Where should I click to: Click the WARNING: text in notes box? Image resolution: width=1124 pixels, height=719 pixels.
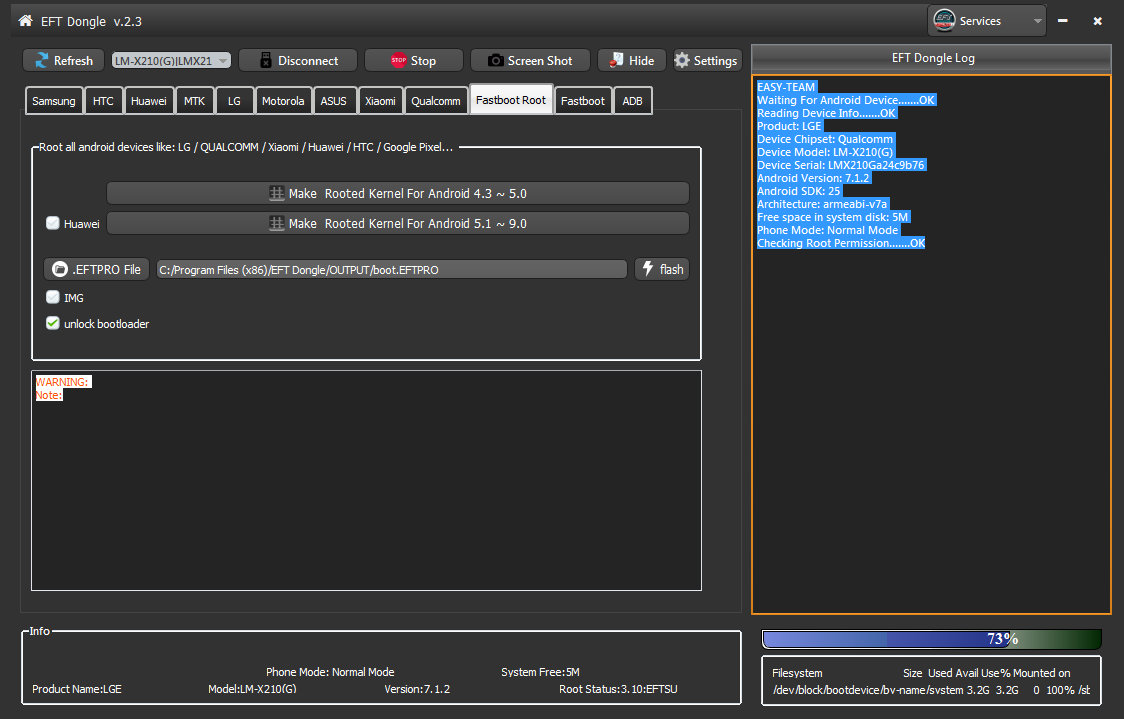(62, 382)
